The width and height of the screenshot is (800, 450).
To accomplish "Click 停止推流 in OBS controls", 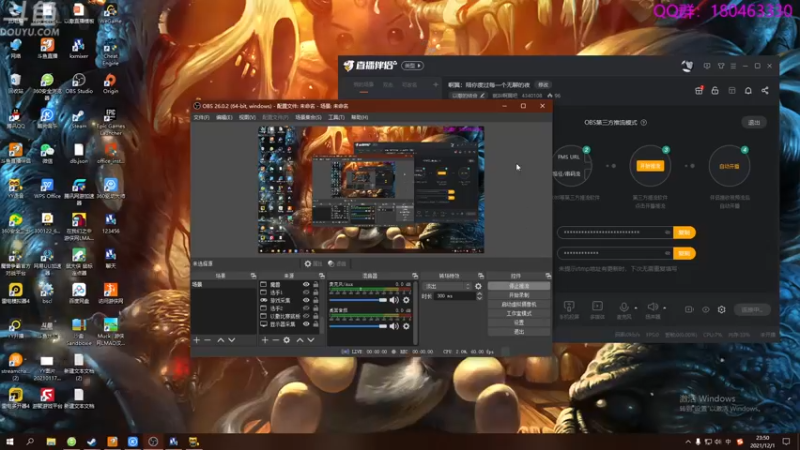I will click(x=519, y=286).
